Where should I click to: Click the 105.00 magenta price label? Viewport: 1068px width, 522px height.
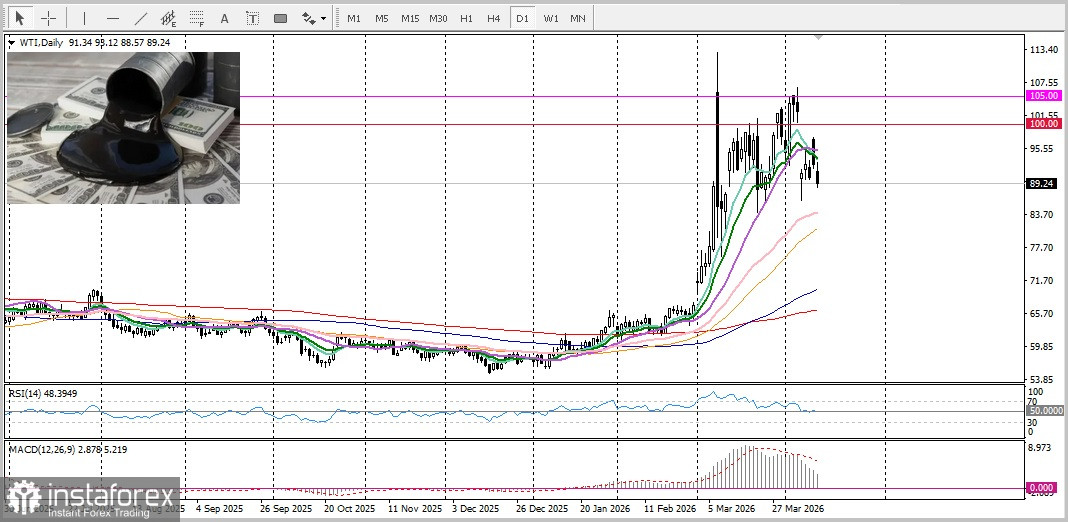pos(1043,96)
